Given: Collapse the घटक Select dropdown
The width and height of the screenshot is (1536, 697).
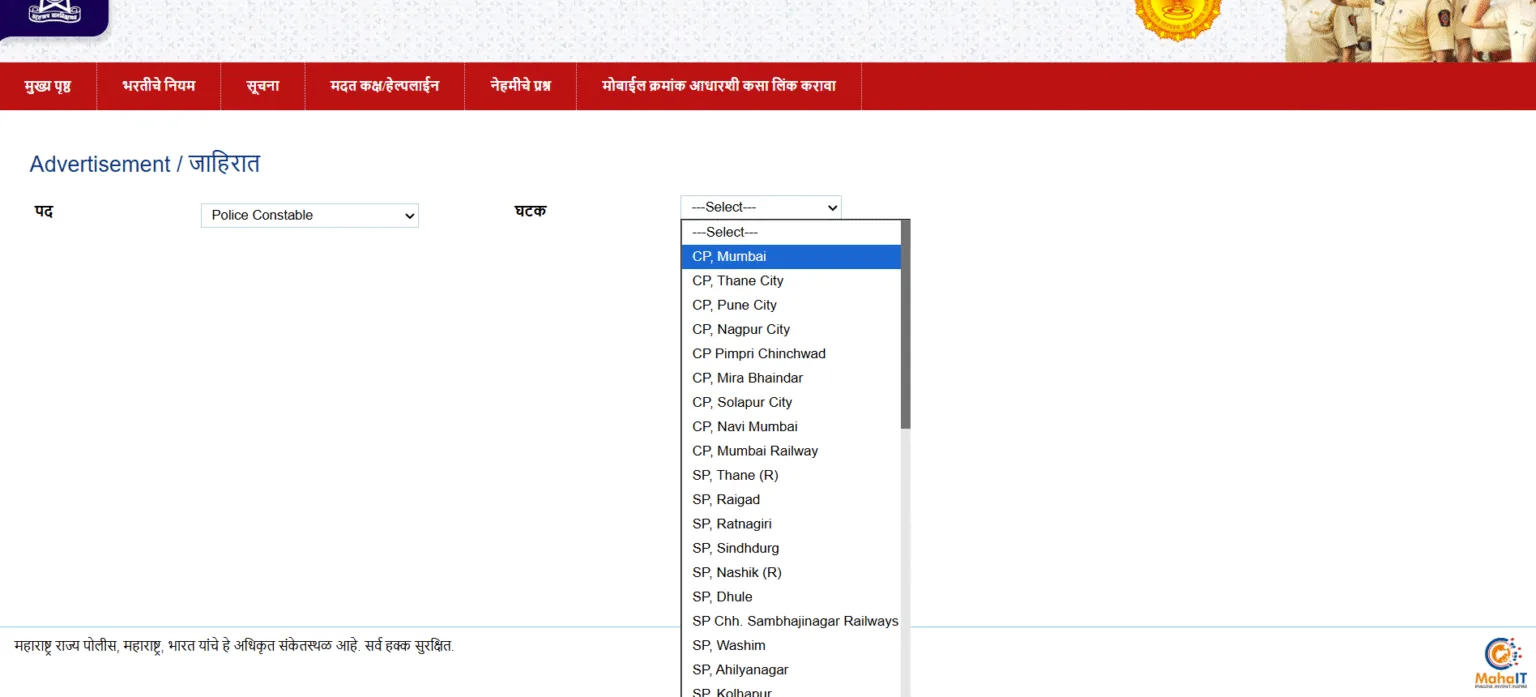Looking at the screenshot, I should coord(760,207).
